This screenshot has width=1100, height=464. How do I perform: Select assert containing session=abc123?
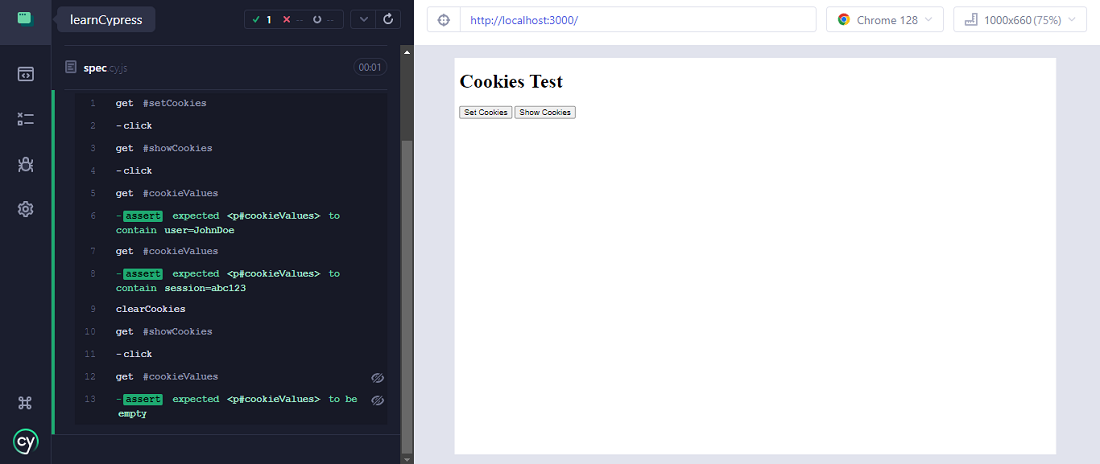[231, 280]
